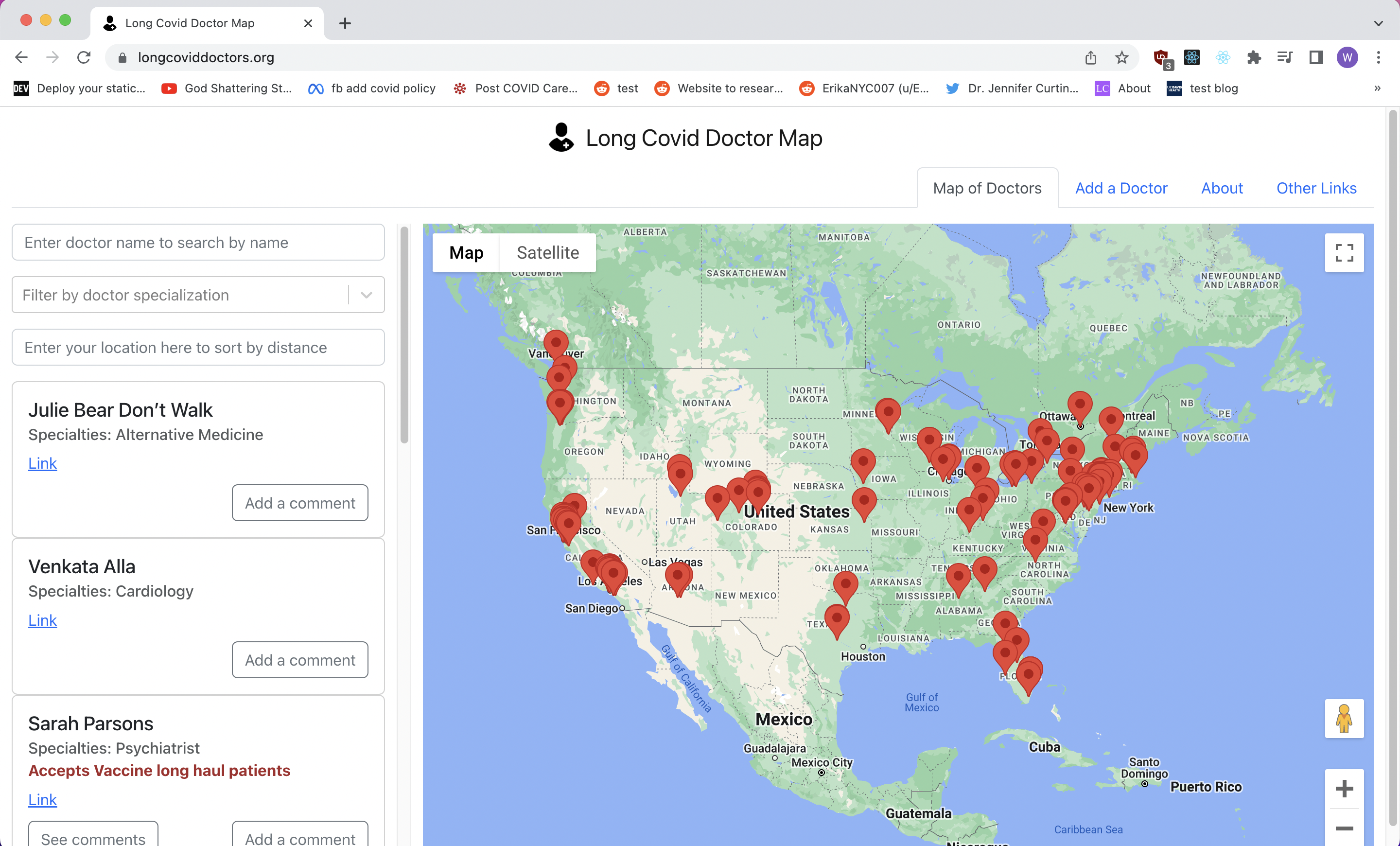
Task: Open the Post COVID Care bookmark
Action: click(x=515, y=88)
